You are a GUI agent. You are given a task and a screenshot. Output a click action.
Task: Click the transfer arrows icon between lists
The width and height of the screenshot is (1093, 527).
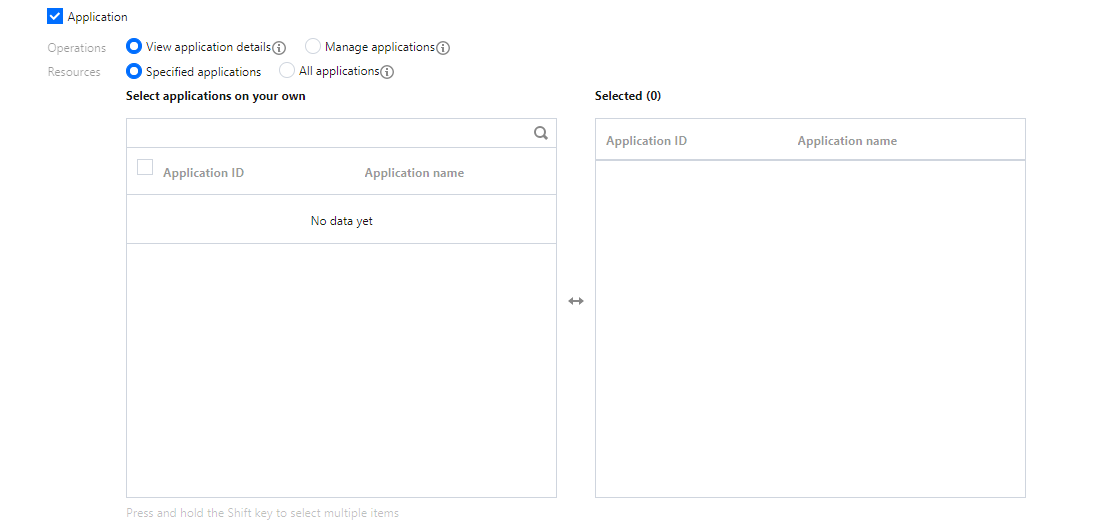[576, 301]
